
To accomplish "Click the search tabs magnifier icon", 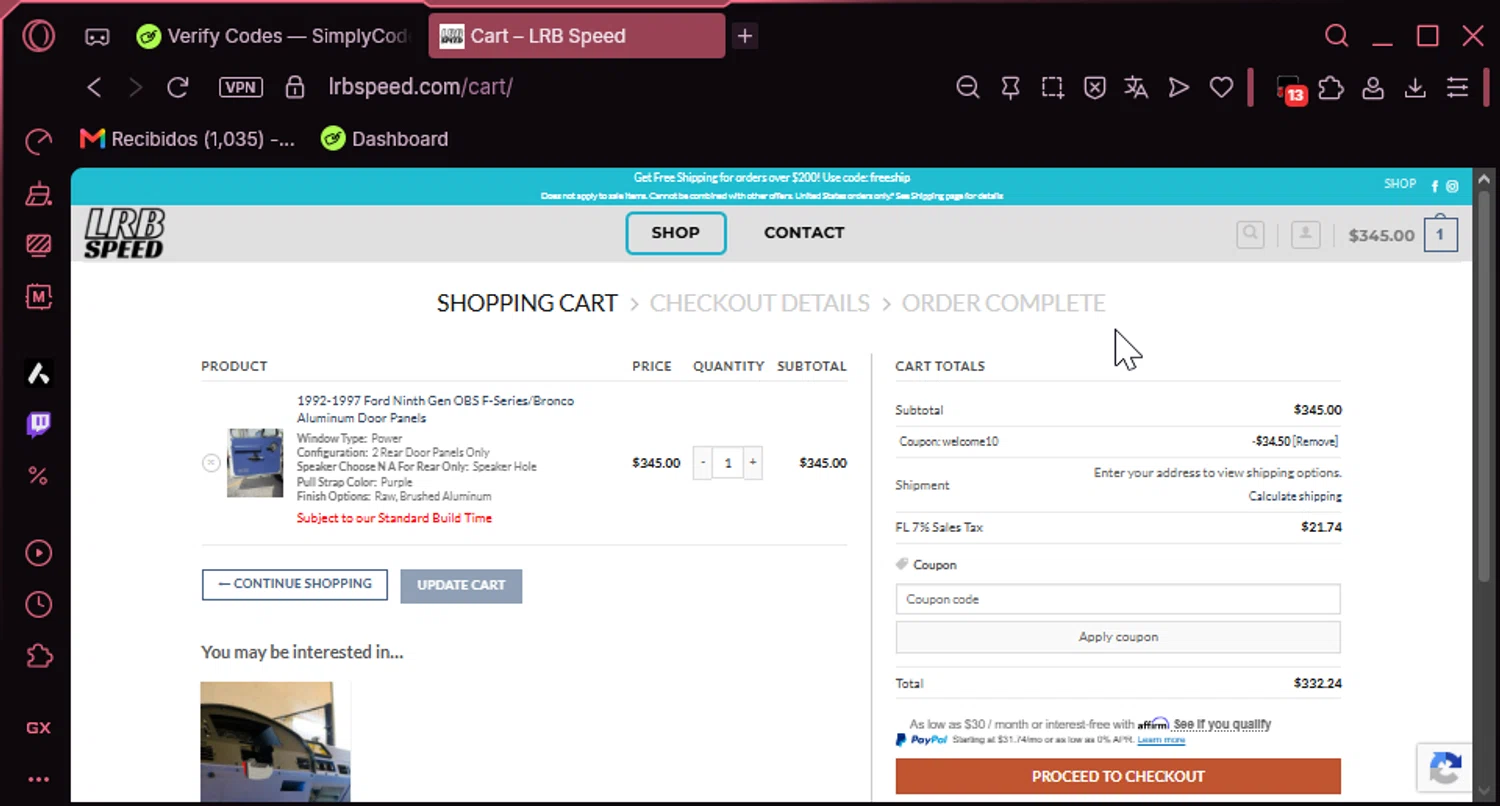I will point(1336,36).
